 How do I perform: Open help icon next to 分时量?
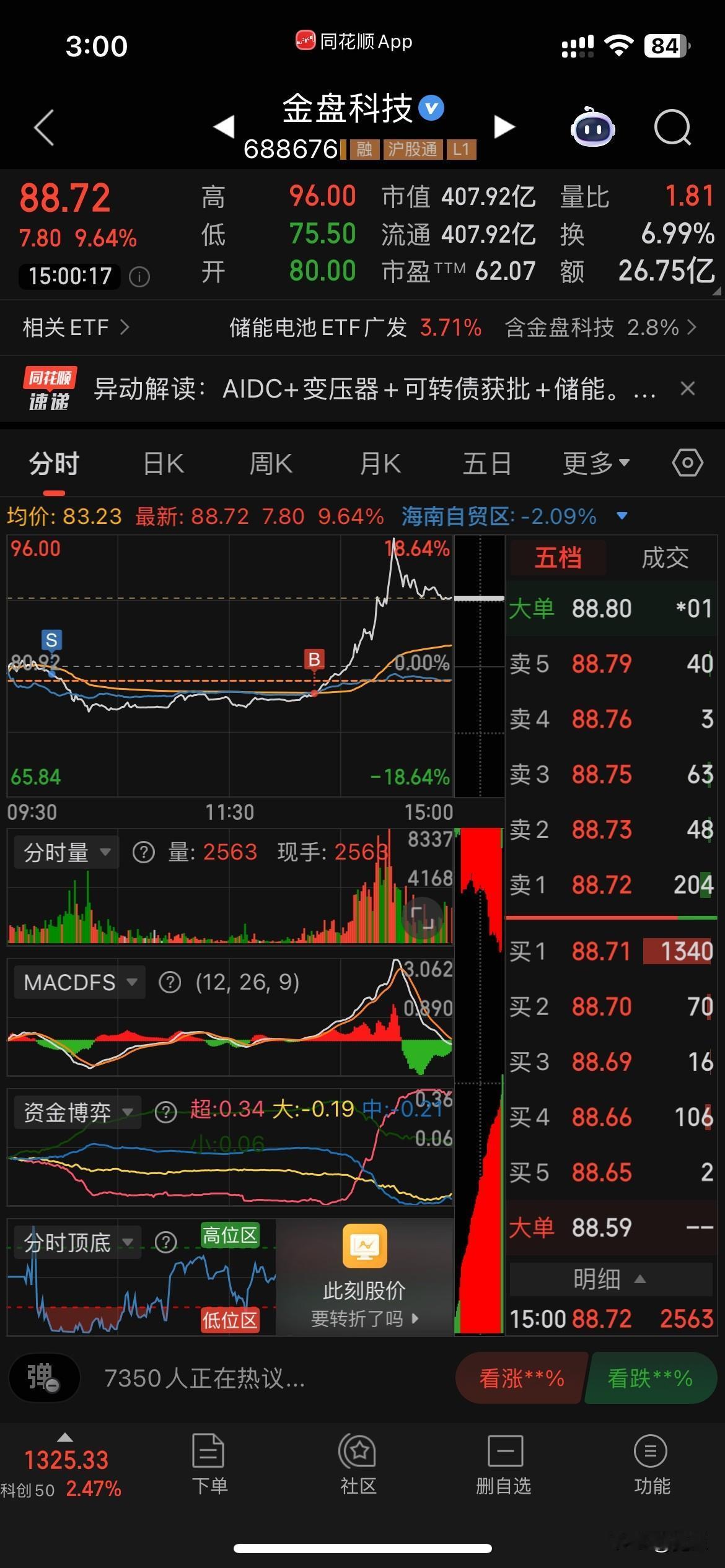[x=144, y=853]
